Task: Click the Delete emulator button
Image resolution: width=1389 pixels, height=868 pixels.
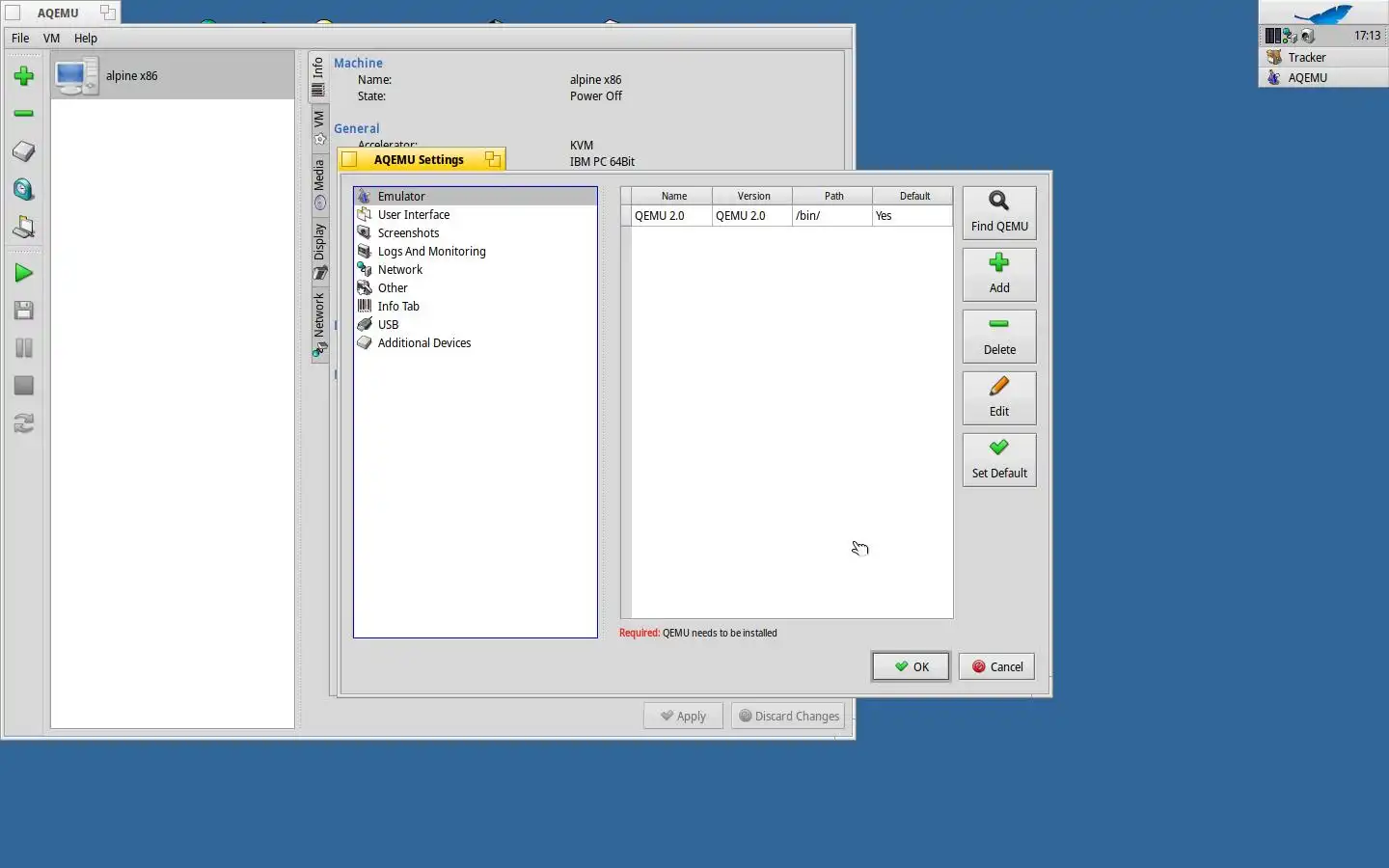Action: tap(999, 337)
